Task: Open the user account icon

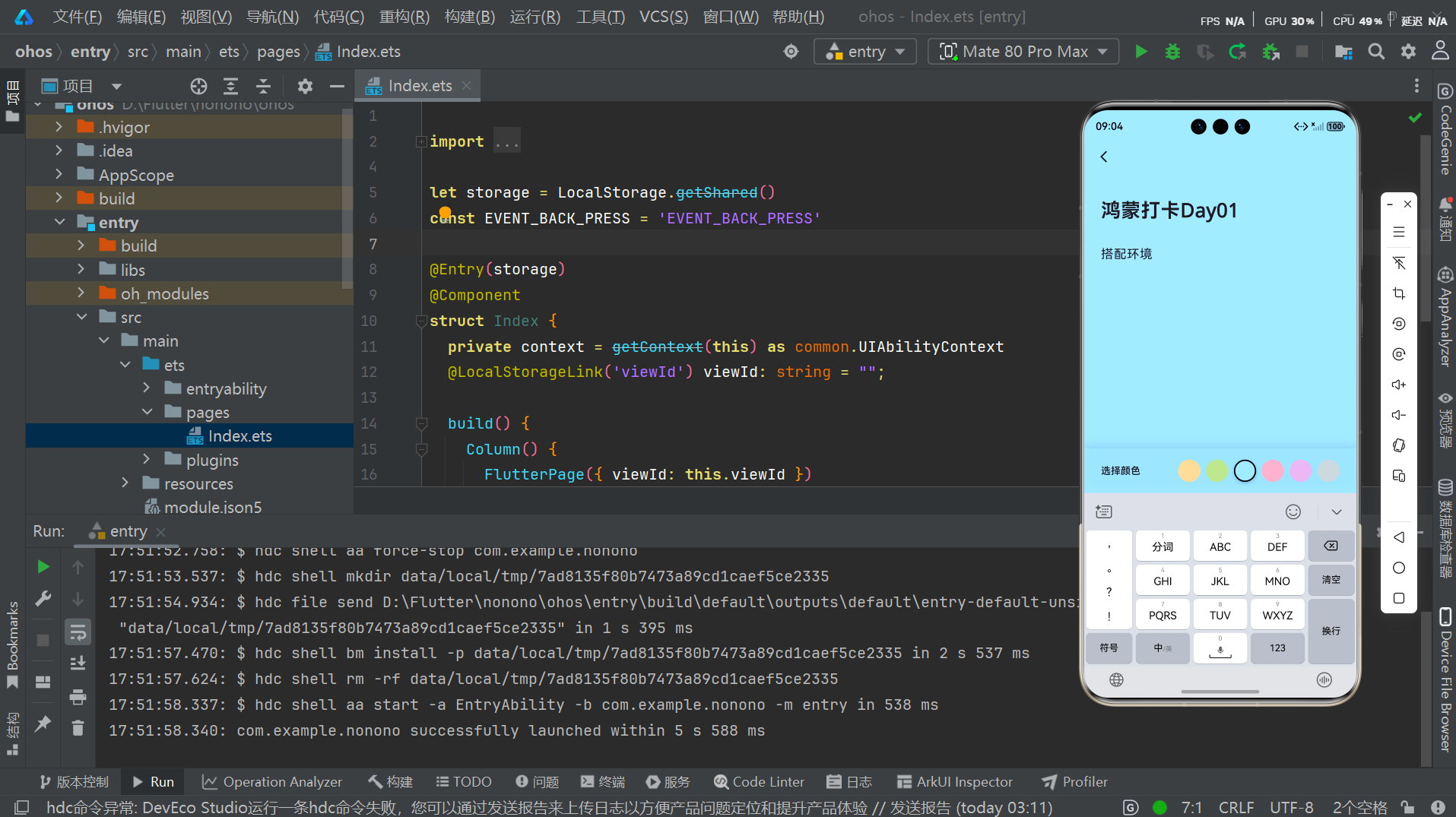Action: point(1440,51)
